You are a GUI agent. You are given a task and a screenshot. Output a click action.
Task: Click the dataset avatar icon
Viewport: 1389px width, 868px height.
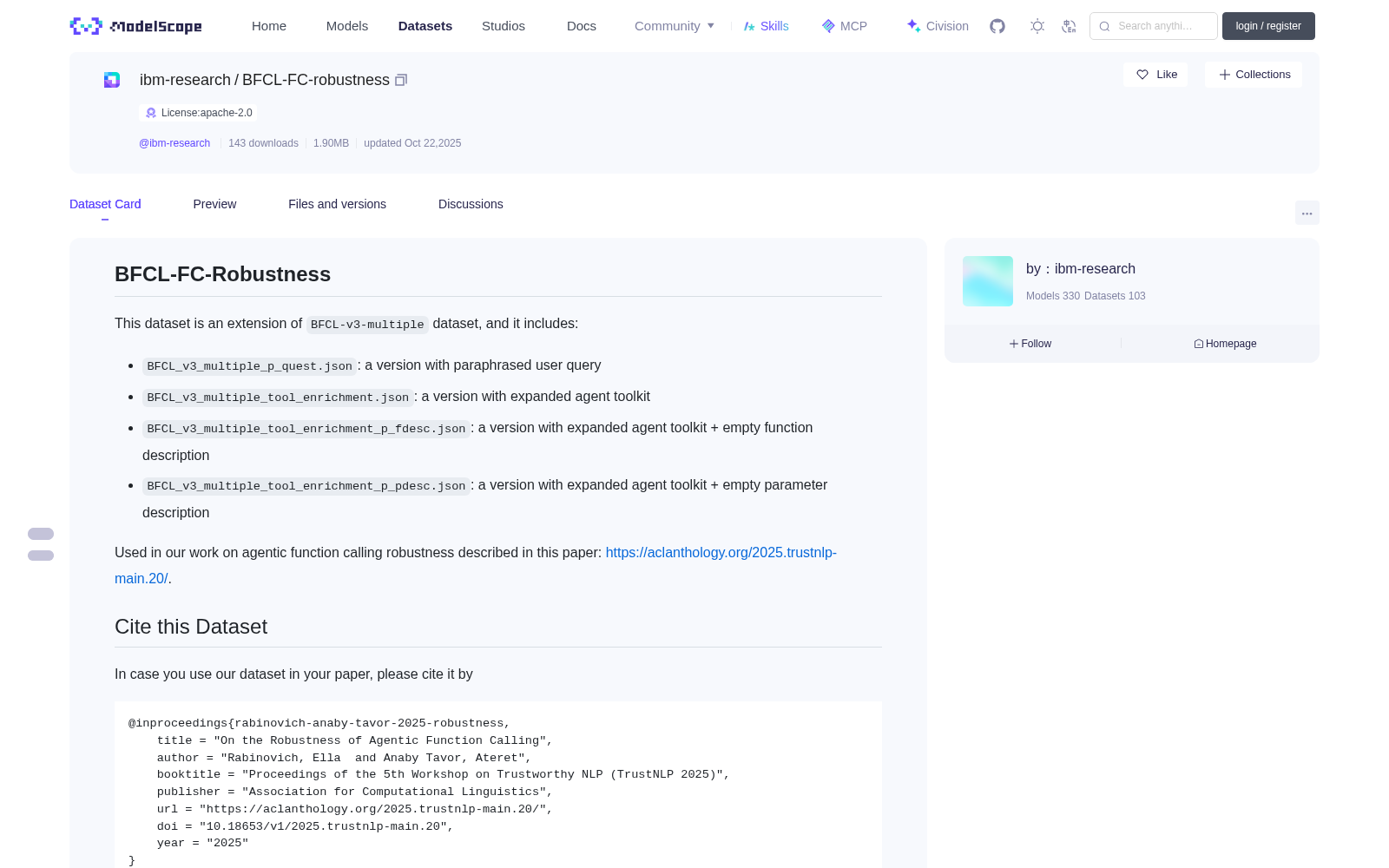pos(112,80)
